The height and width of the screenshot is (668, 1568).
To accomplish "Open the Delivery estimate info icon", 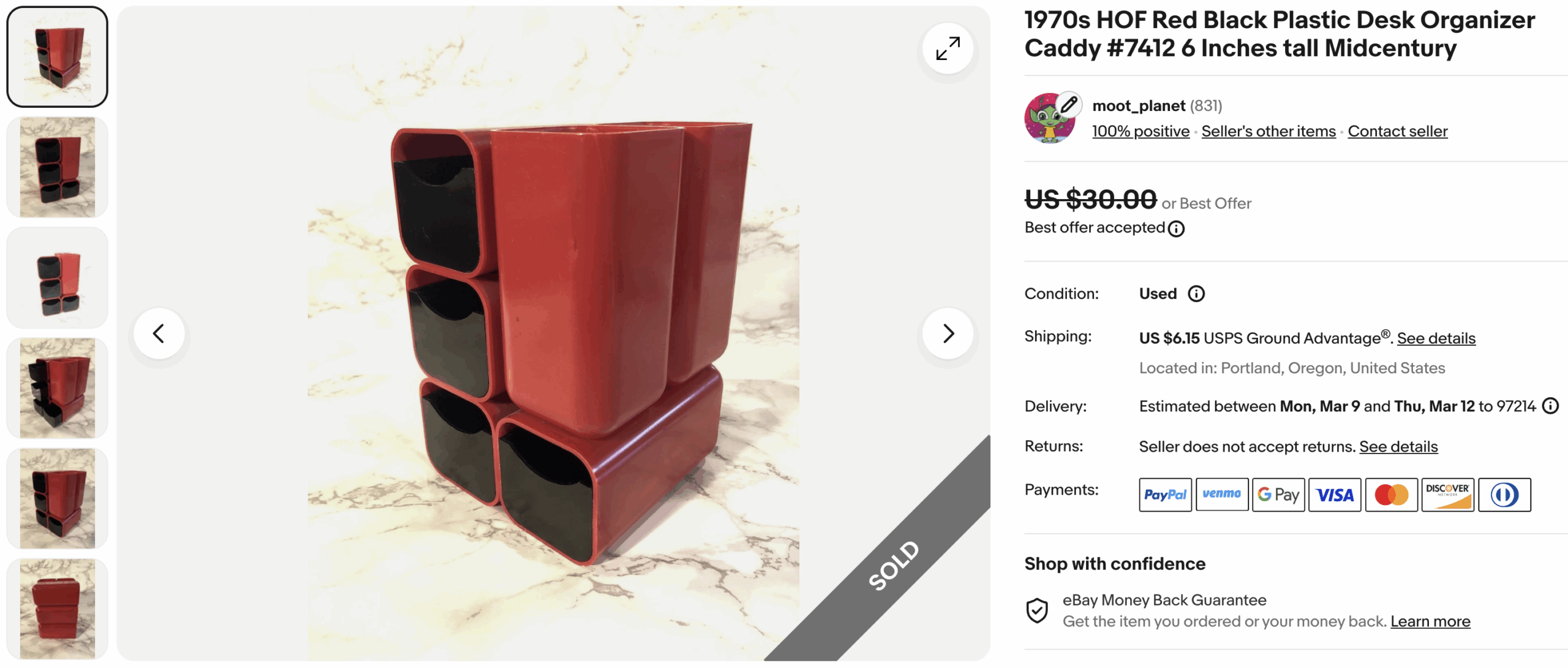I will pos(1550,406).
